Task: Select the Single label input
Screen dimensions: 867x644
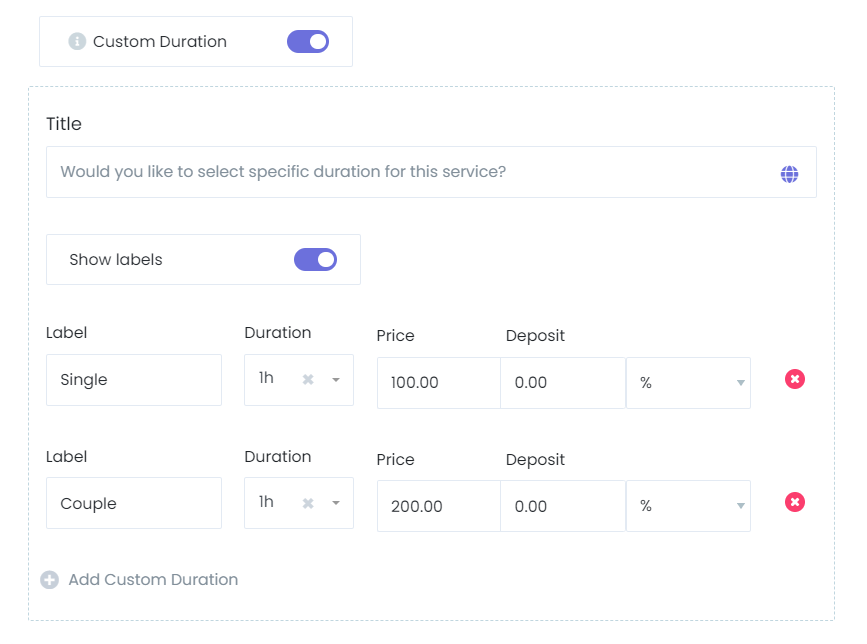Action: tap(133, 379)
